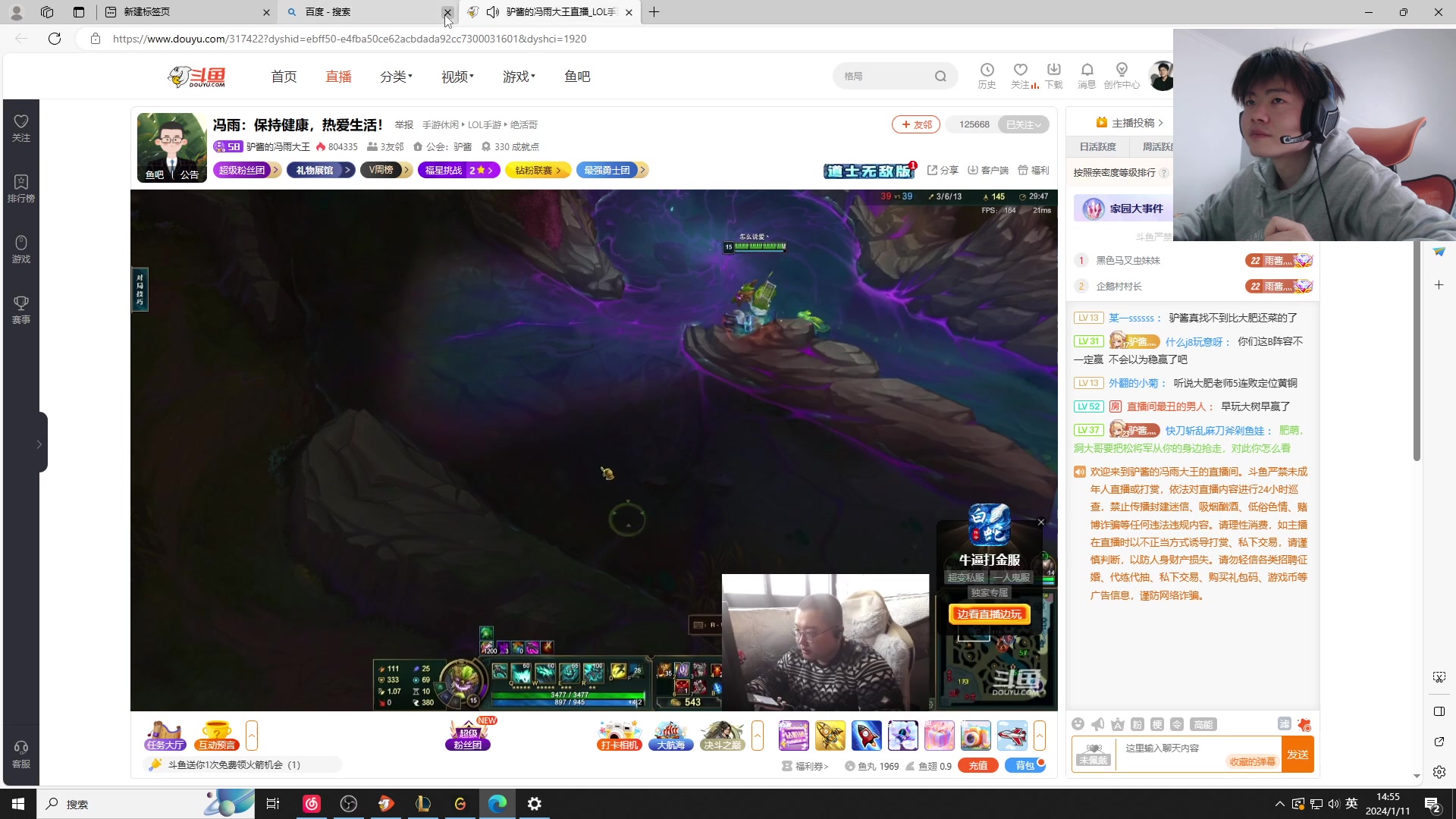Image resolution: width=1456 pixels, height=819 pixels.
Task: Toggle the 滤 chat filter button
Action: point(1284,723)
